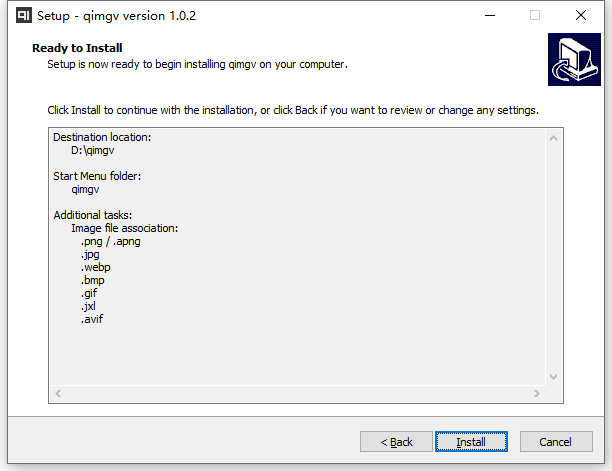This screenshot has width=612, height=471.
Task: Click the horizontal scrollbar right arrow
Action: pyautogui.click(x=537, y=393)
